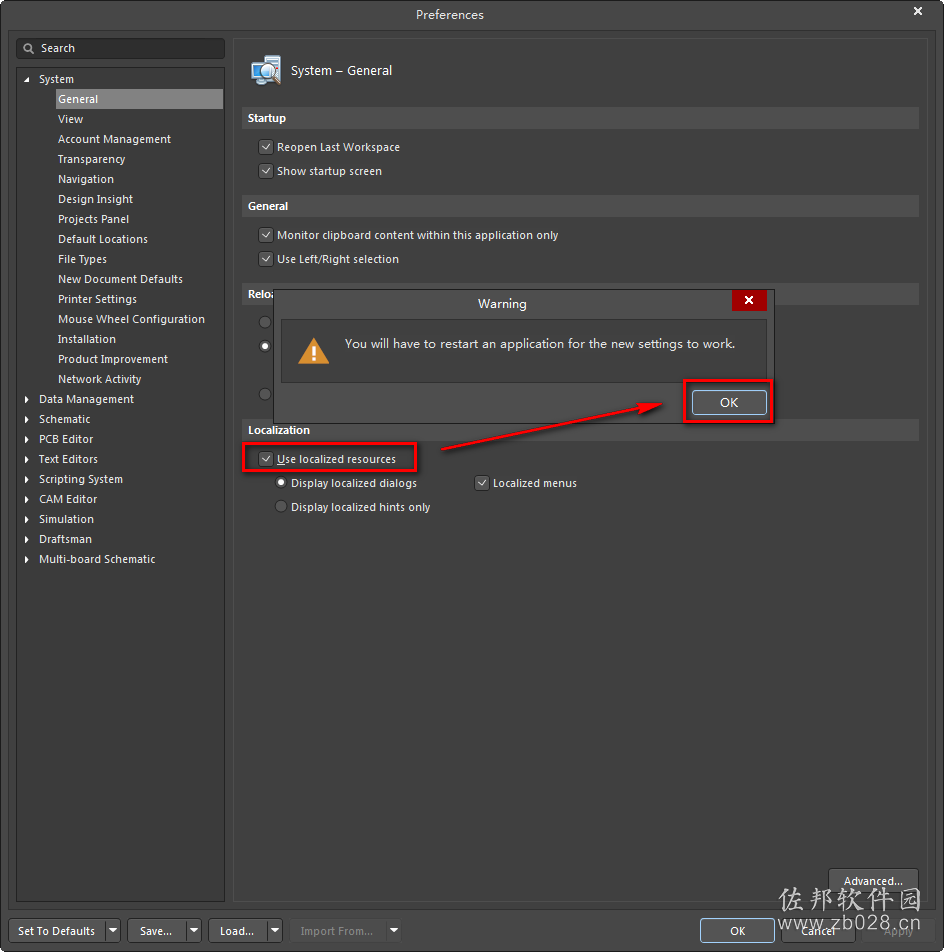
Task: Select Network Activity in the tree
Action: pyautogui.click(x=100, y=379)
